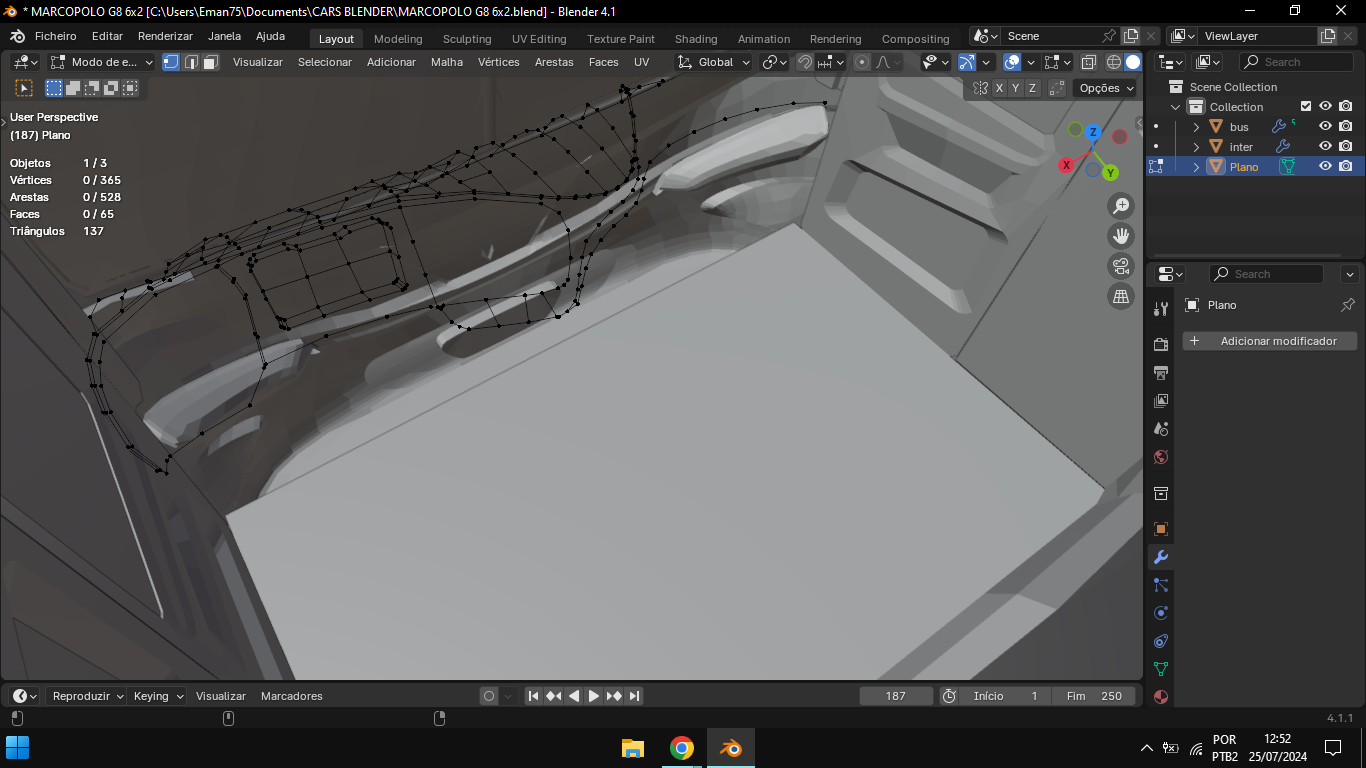The height and width of the screenshot is (768, 1366).
Task: Select the tweak select tool icon
Action: click(25, 88)
